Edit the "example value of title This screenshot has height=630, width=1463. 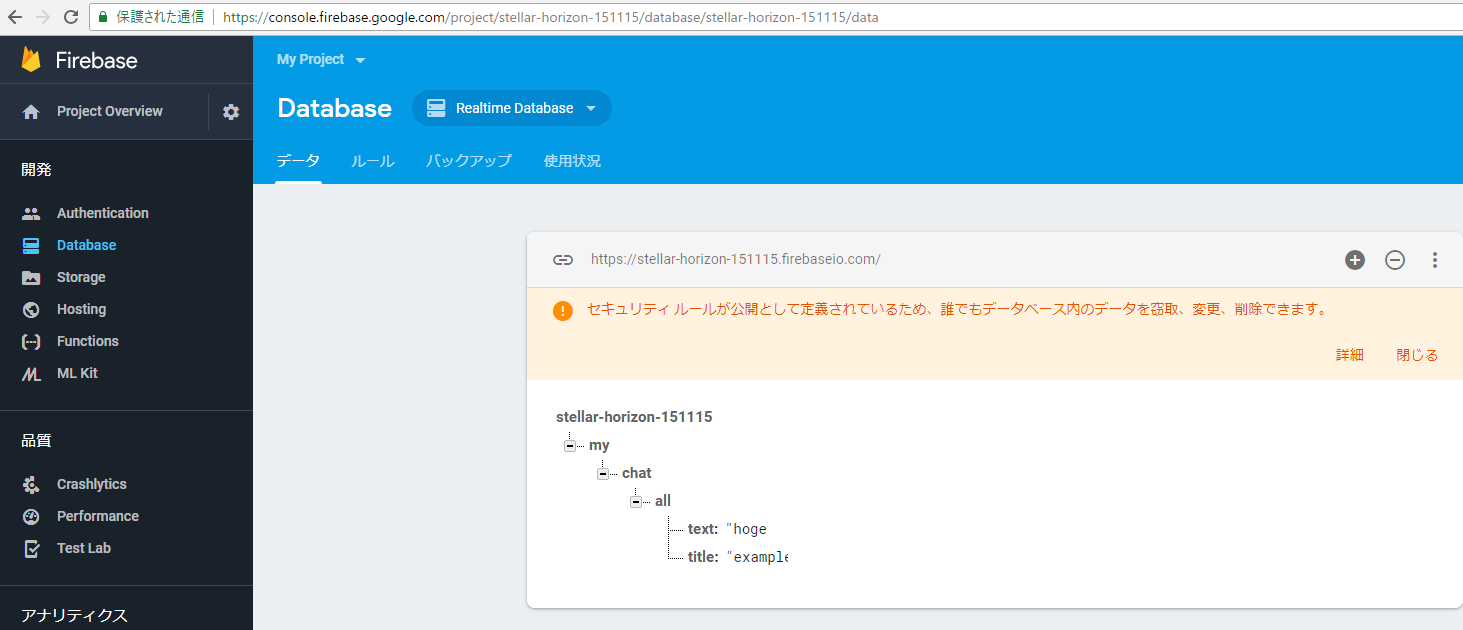[757, 557]
